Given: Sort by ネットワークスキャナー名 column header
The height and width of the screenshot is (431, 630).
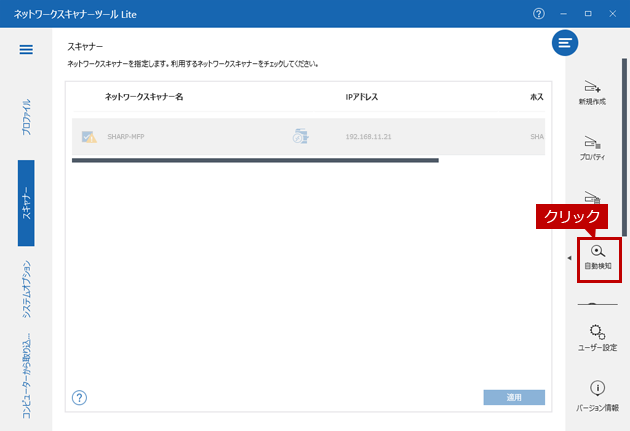Looking at the screenshot, I should click(144, 97).
